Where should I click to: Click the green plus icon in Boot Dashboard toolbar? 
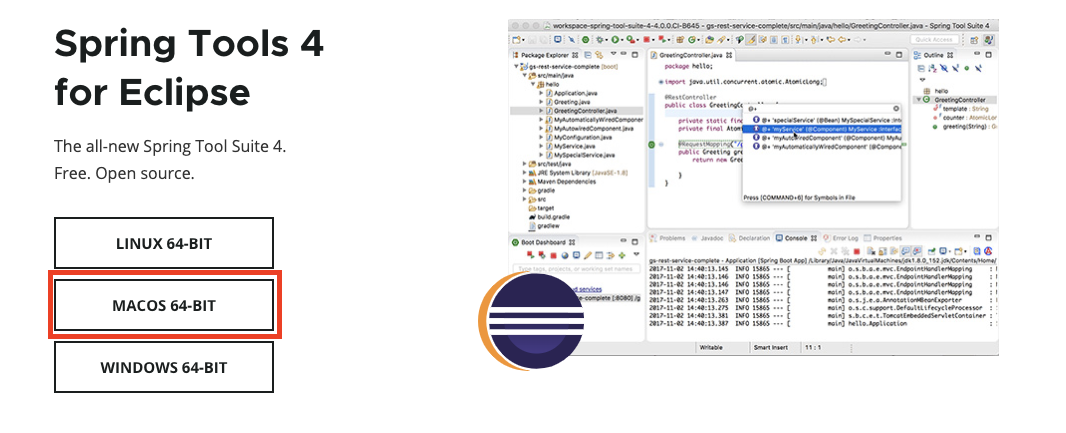(x=622, y=256)
